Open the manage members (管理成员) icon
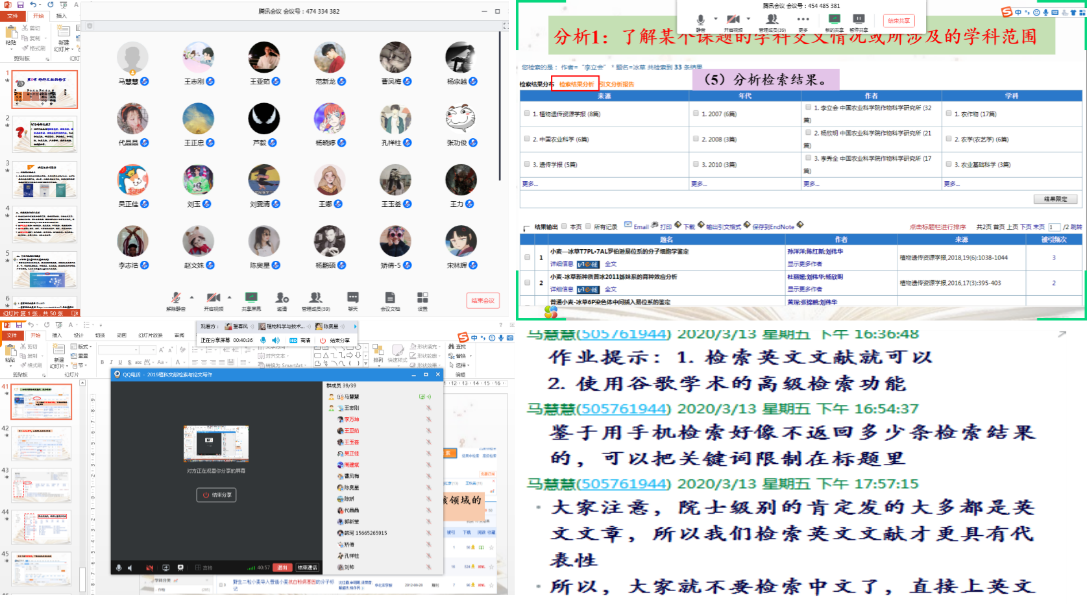The width and height of the screenshot is (1087, 604). [316, 297]
